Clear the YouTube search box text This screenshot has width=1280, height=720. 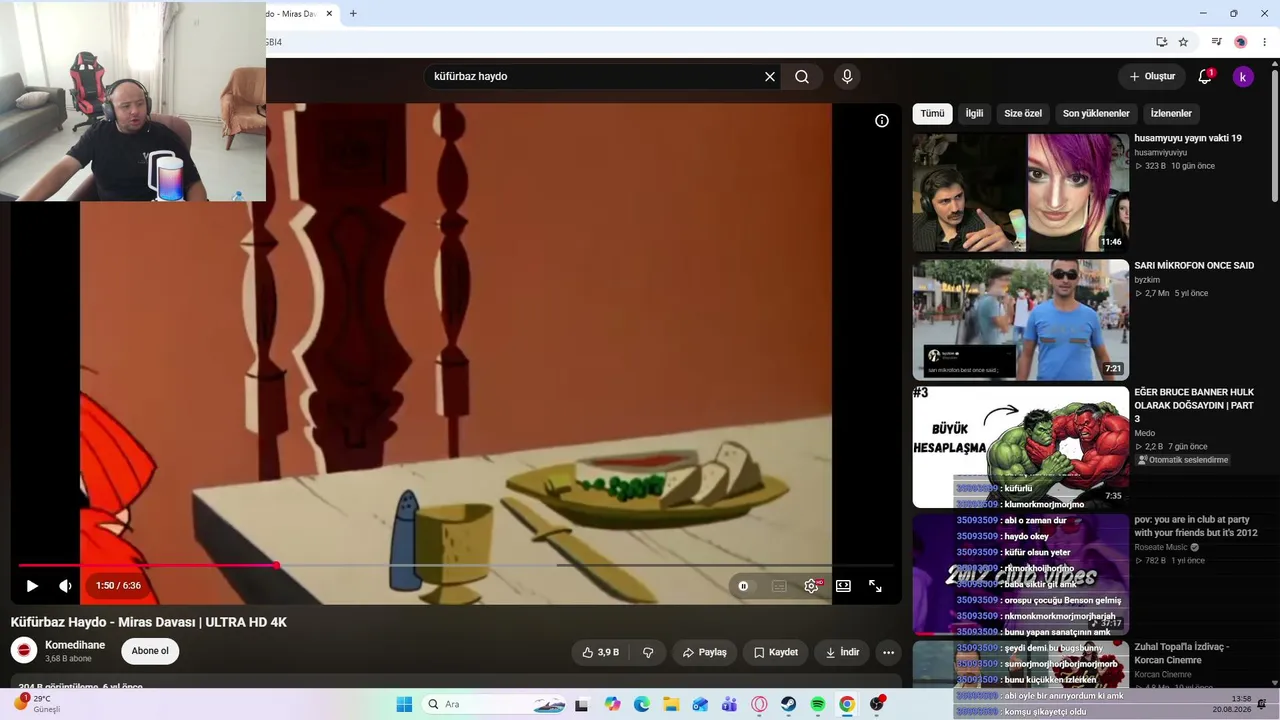[770, 76]
